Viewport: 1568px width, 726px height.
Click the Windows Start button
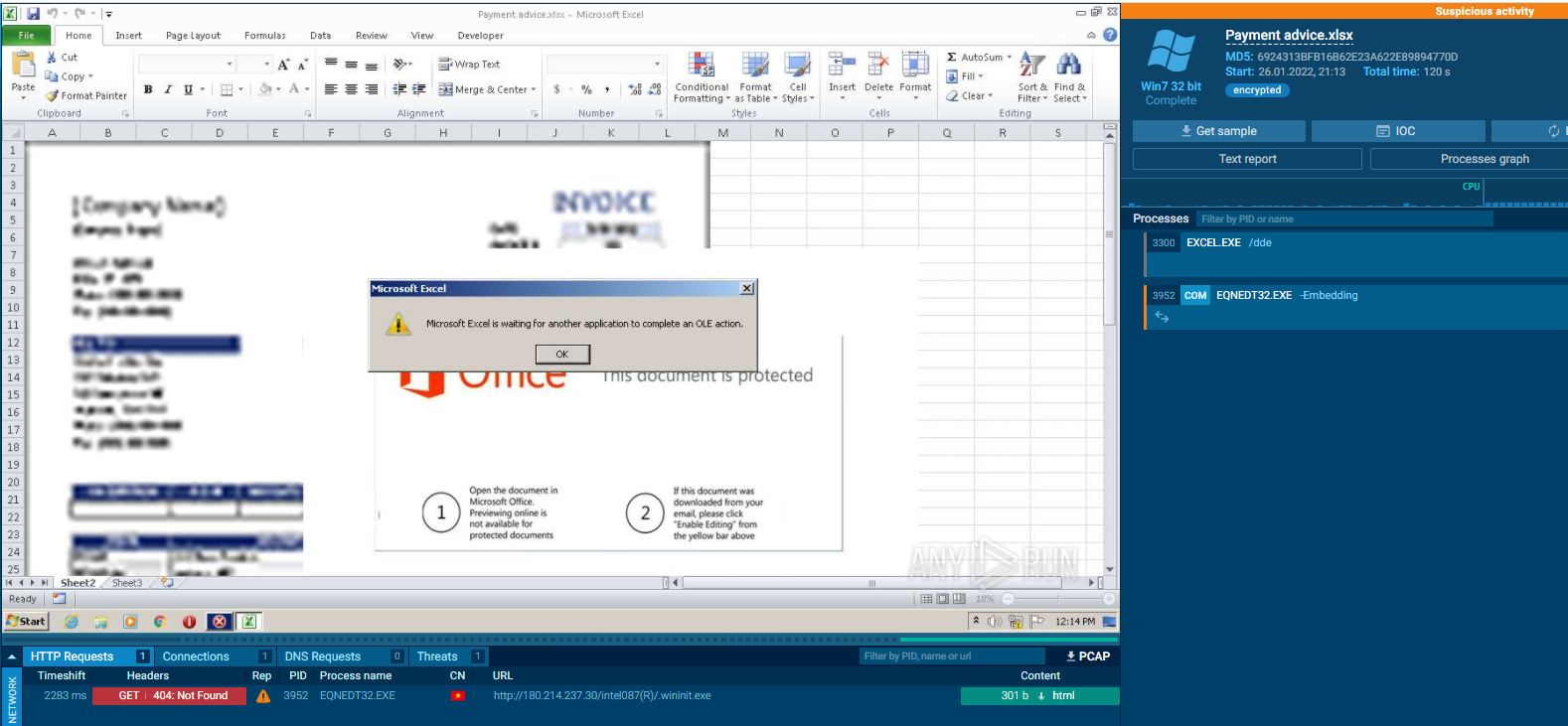tap(27, 622)
